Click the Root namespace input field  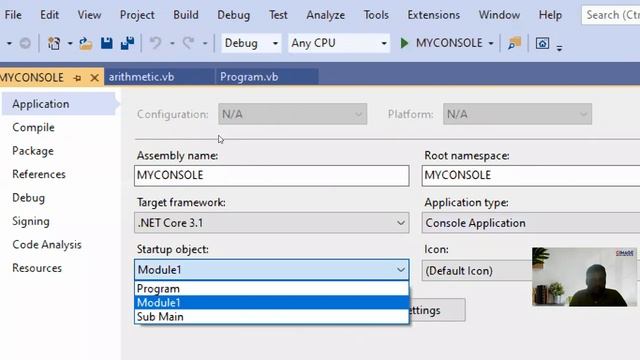tap(531, 176)
